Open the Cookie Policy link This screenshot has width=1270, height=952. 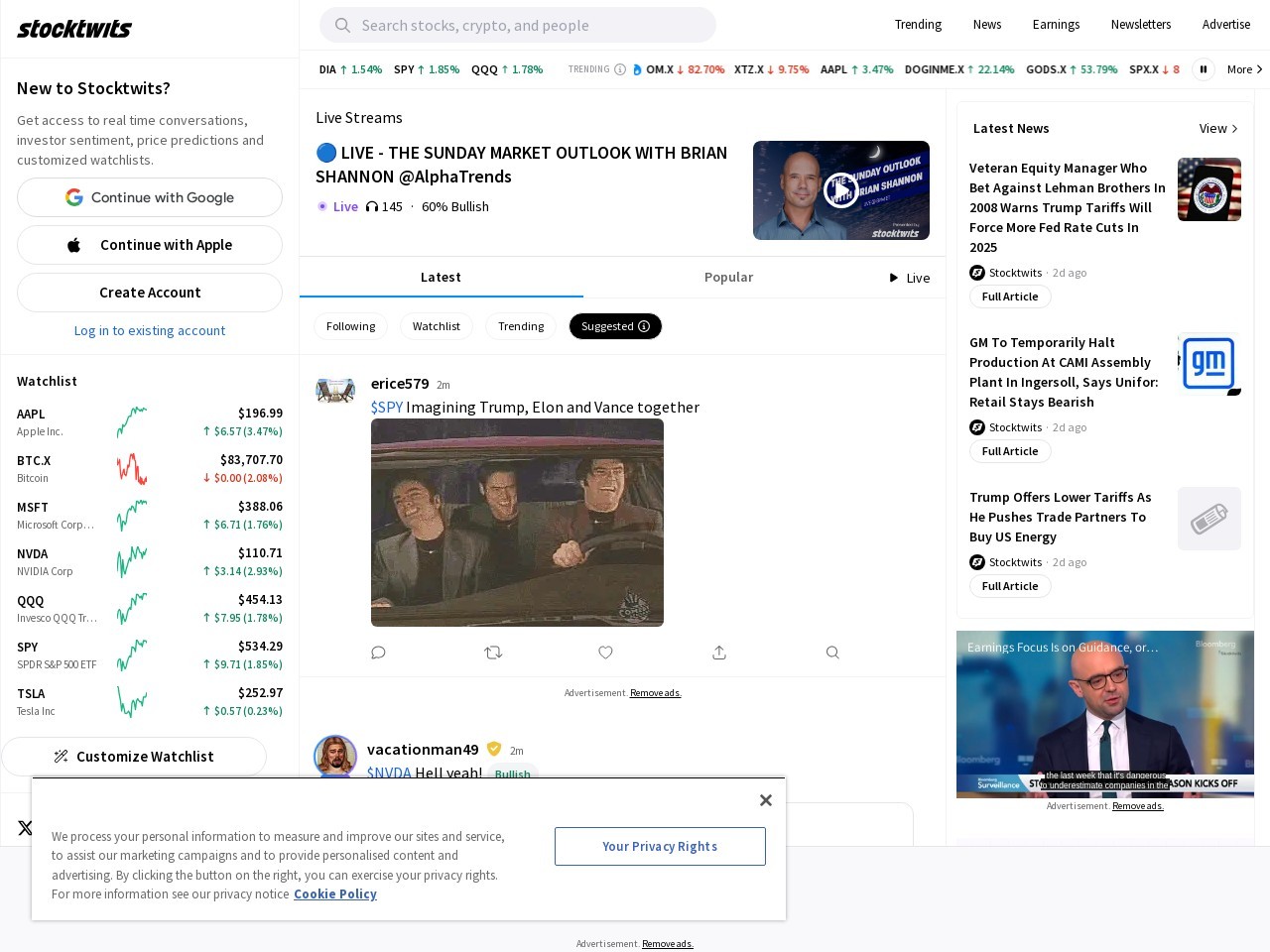[x=335, y=893]
